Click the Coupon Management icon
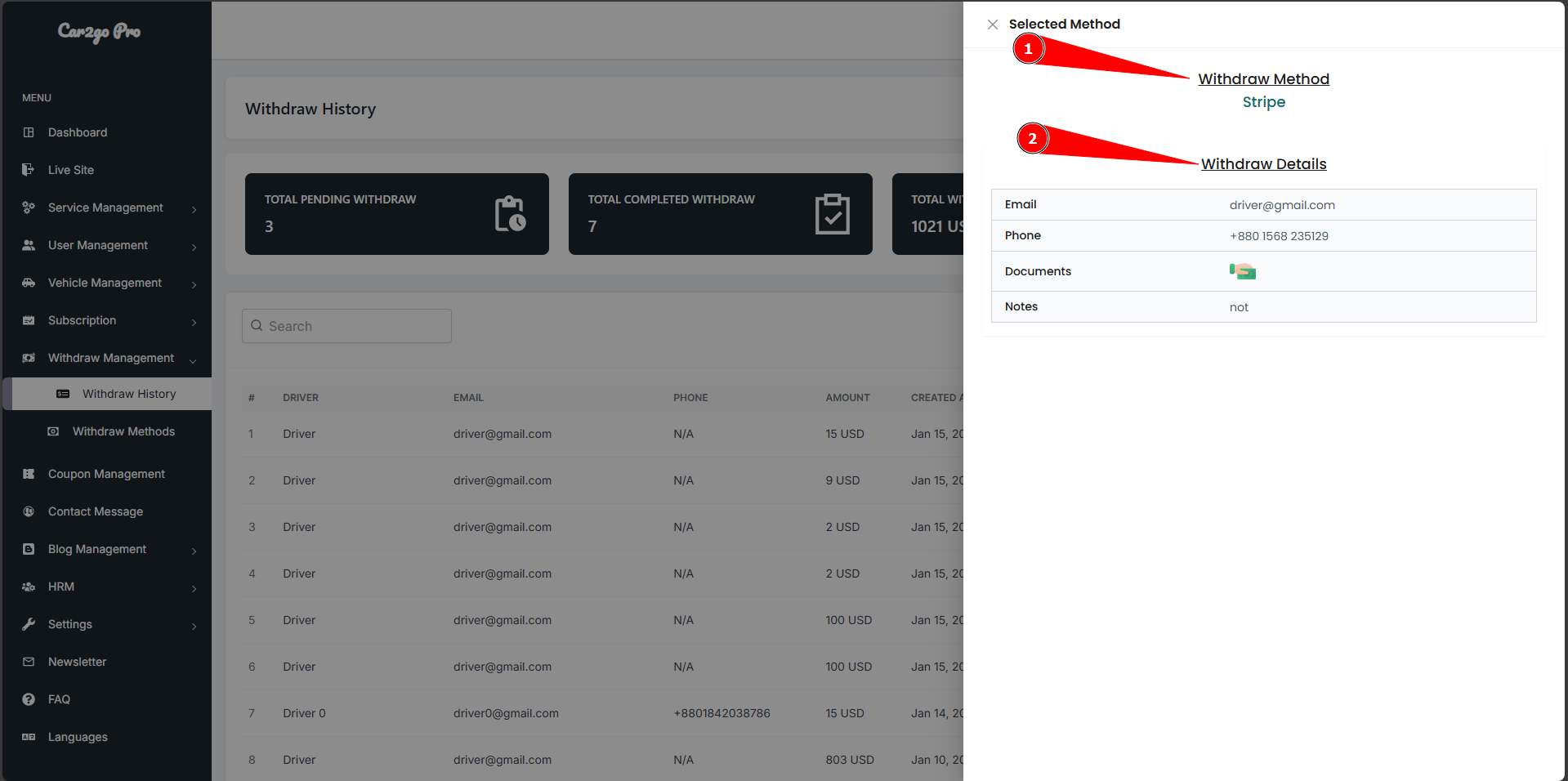Viewport: 1568px width, 781px height. pyautogui.click(x=29, y=474)
